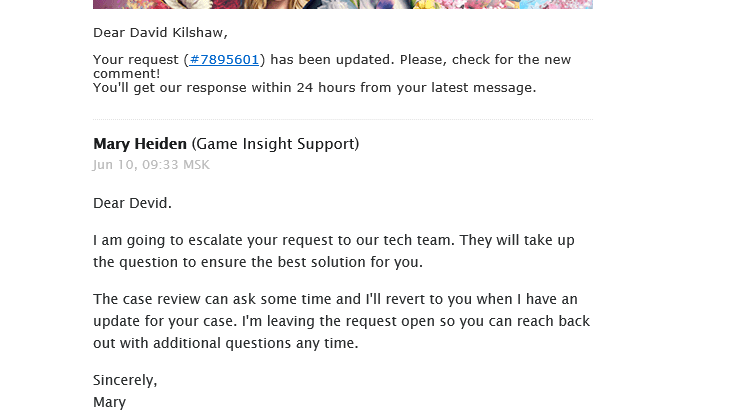The image size is (743, 418).
Task: Click the response within 24 hours line
Action: tap(315, 88)
